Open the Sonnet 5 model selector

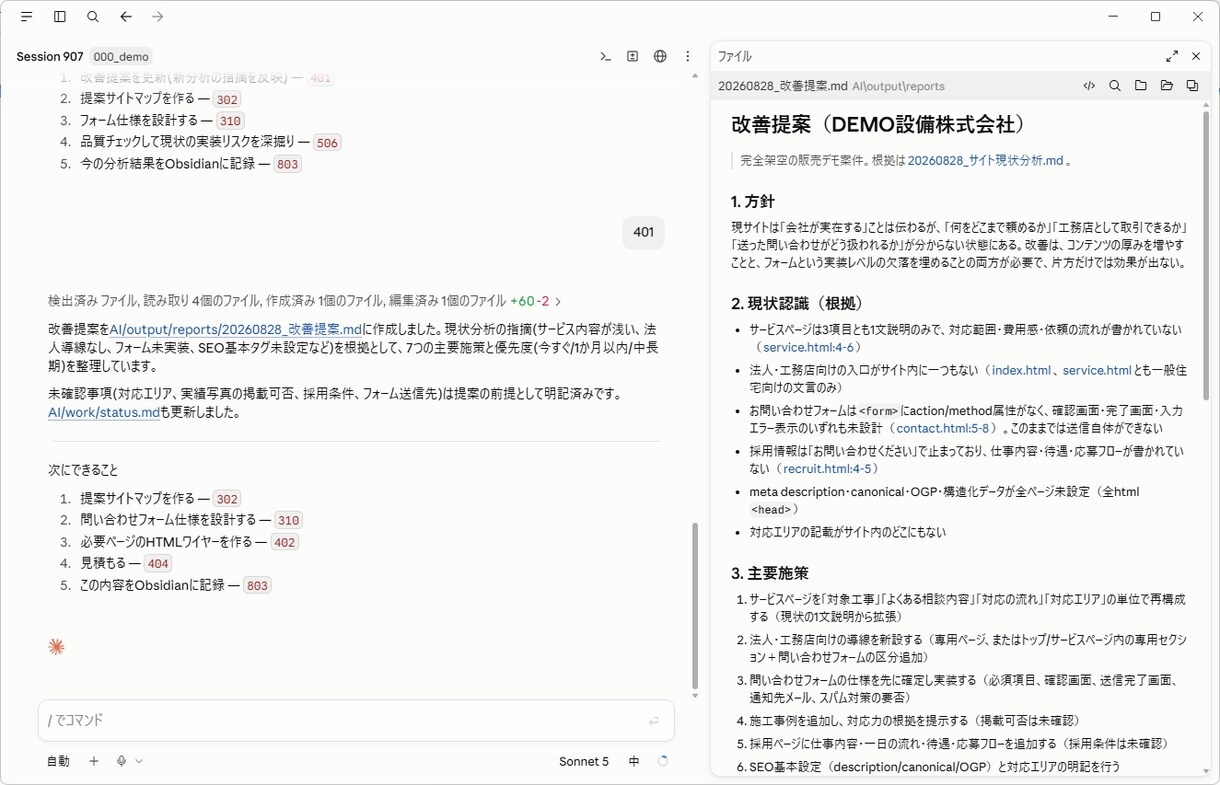point(584,761)
